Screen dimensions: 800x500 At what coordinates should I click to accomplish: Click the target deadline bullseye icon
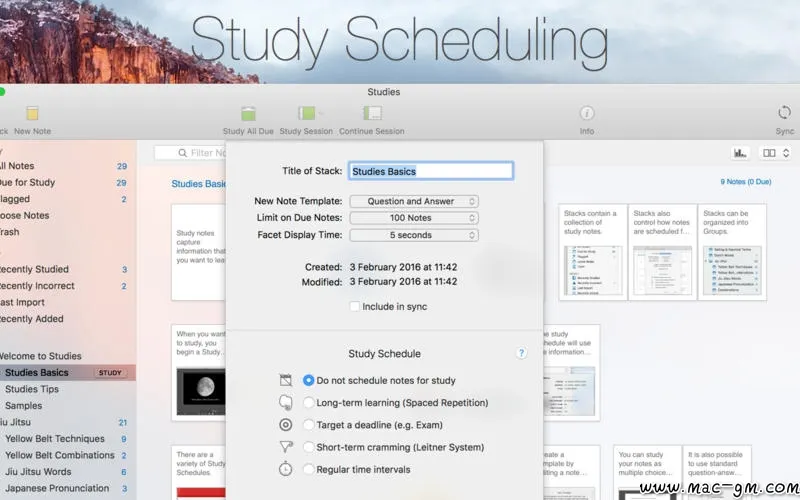coord(286,424)
